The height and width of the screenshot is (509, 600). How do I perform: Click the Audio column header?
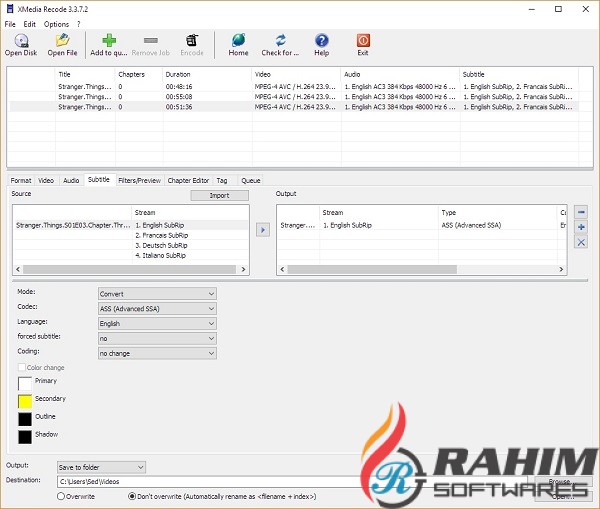[400, 74]
